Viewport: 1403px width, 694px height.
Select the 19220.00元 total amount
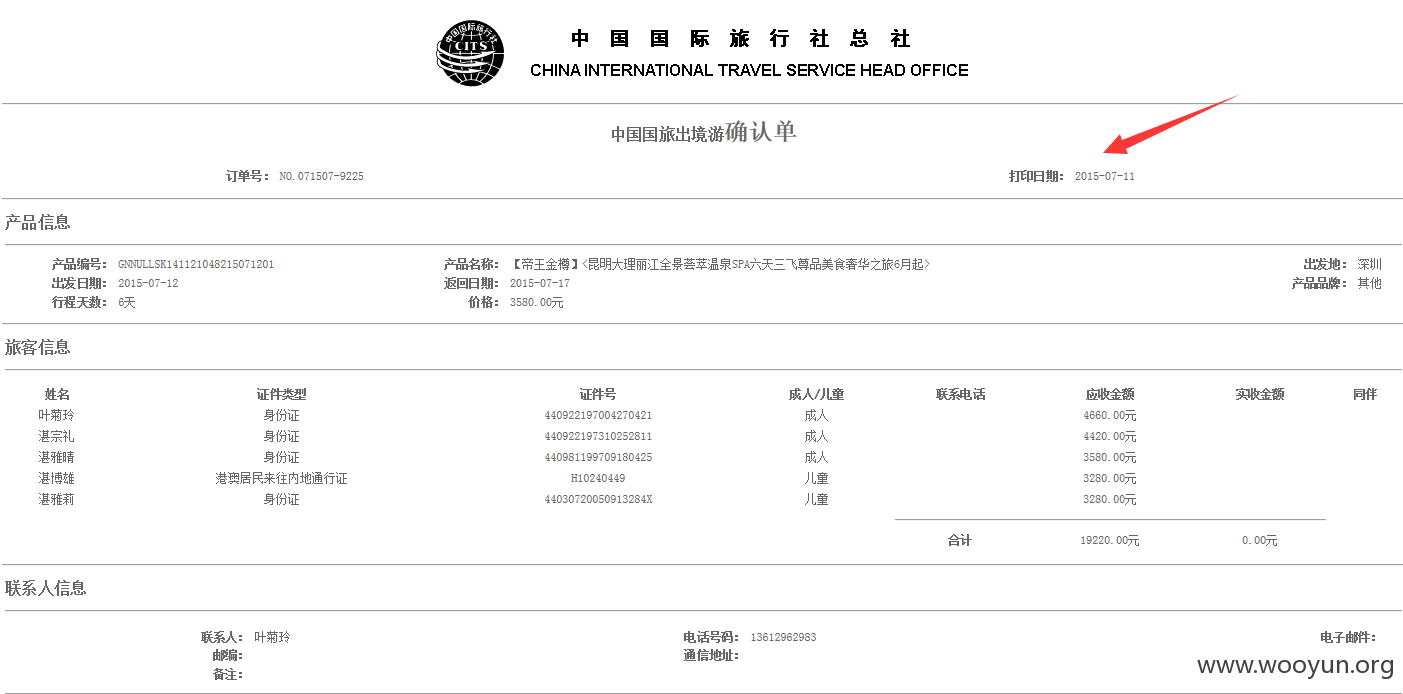1110,540
